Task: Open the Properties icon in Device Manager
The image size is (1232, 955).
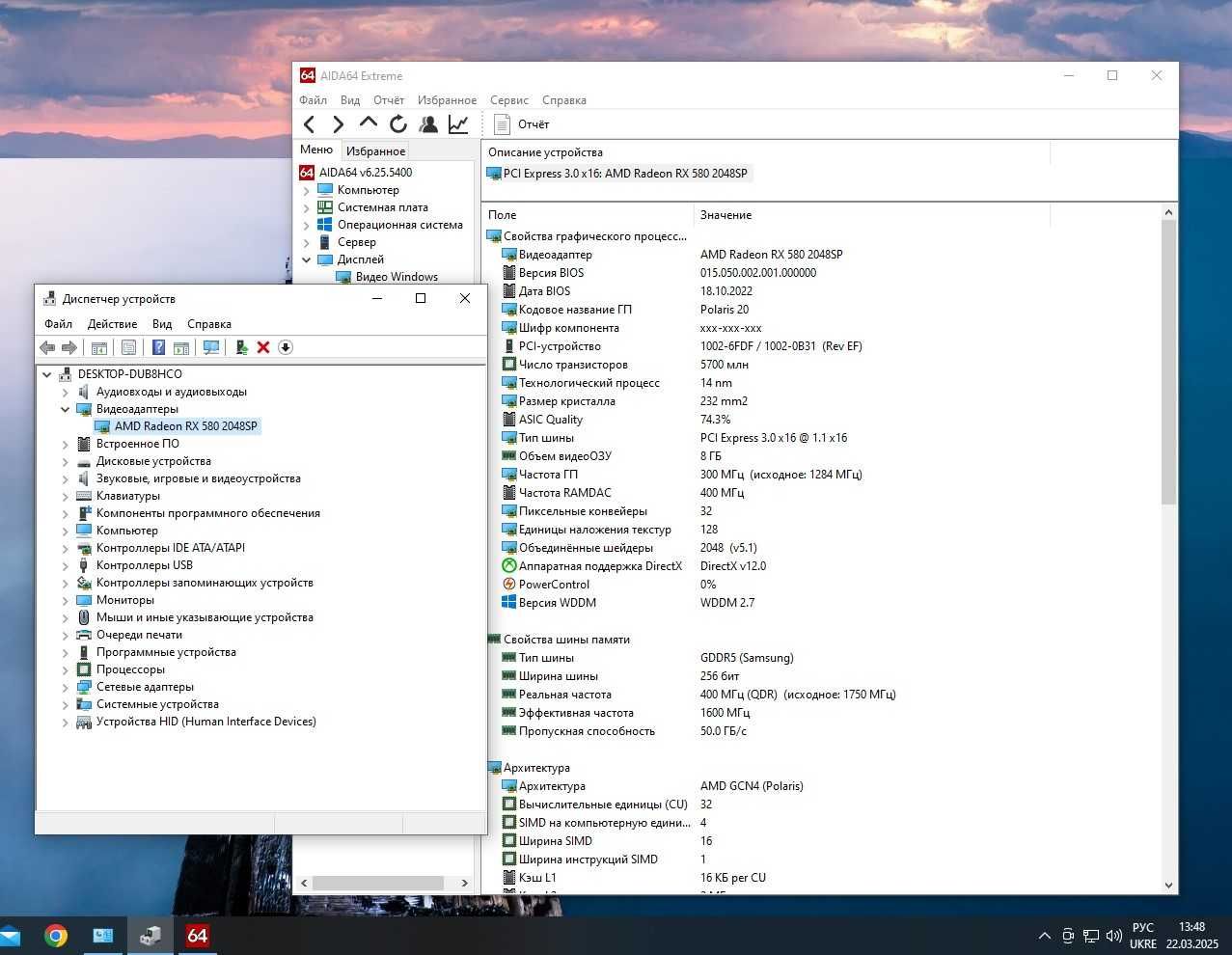Action: point(128,347)
